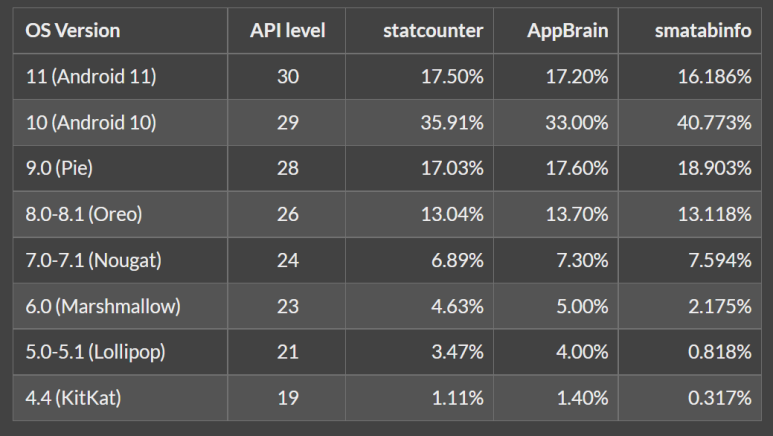Click the statcounter value 35.91%
This screenshot has height=436, width=773.
[x=451, y=122]
